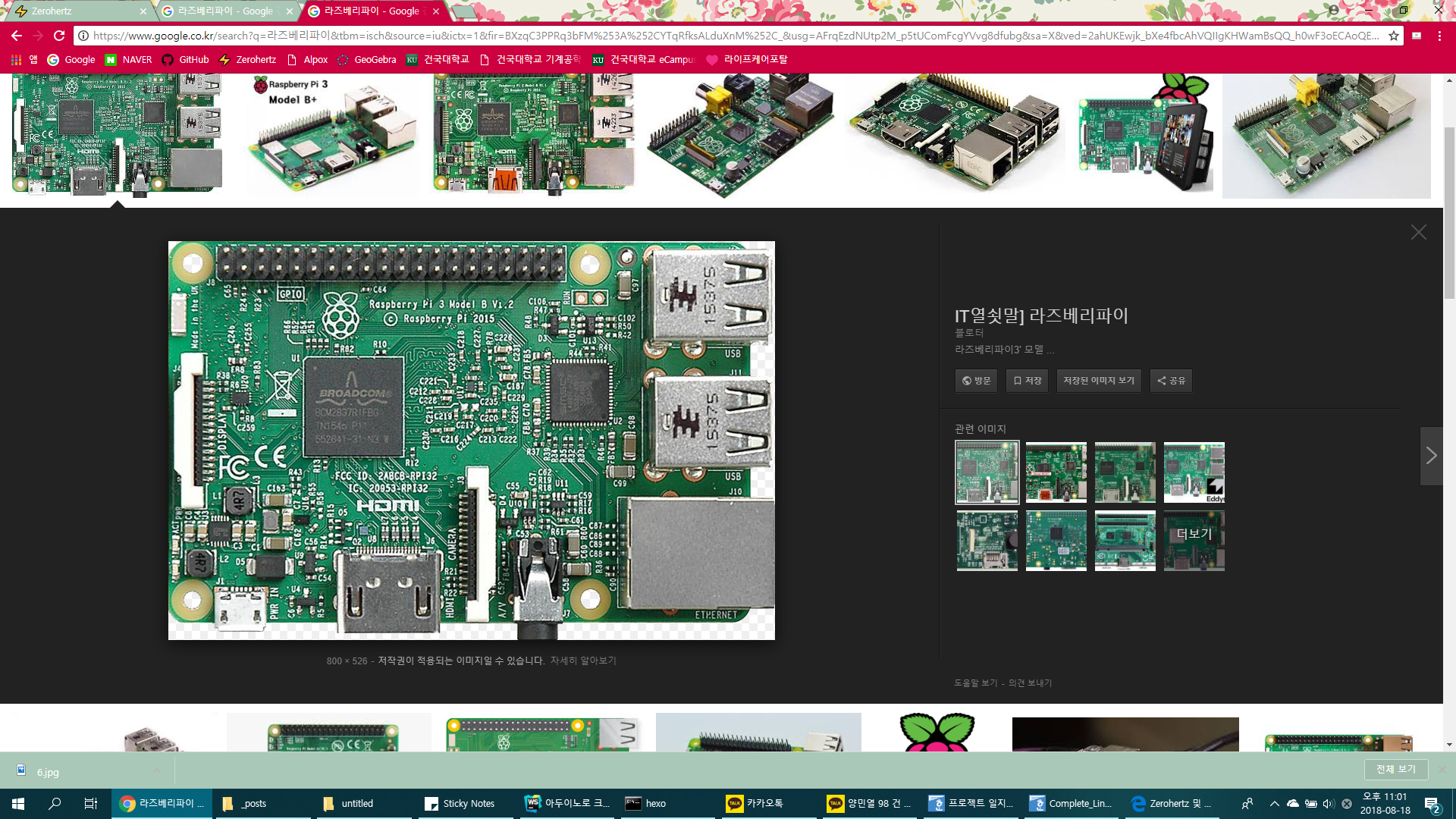Bookmark this page with the star icon
The height and width of the screenshot is (819, 1456).
click(1394, 36)
